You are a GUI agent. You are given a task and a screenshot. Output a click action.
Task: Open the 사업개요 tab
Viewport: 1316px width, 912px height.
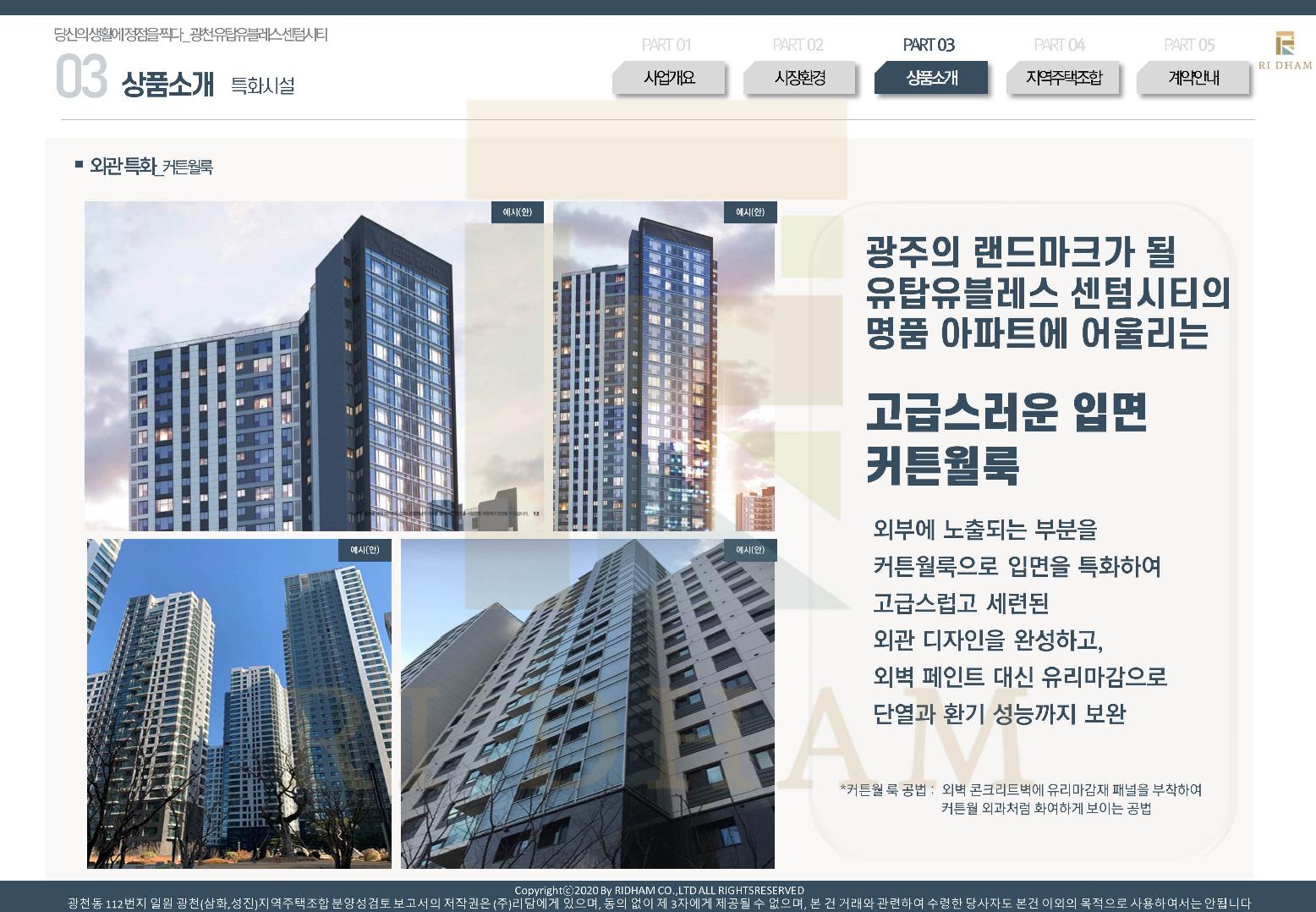point(669,78)
